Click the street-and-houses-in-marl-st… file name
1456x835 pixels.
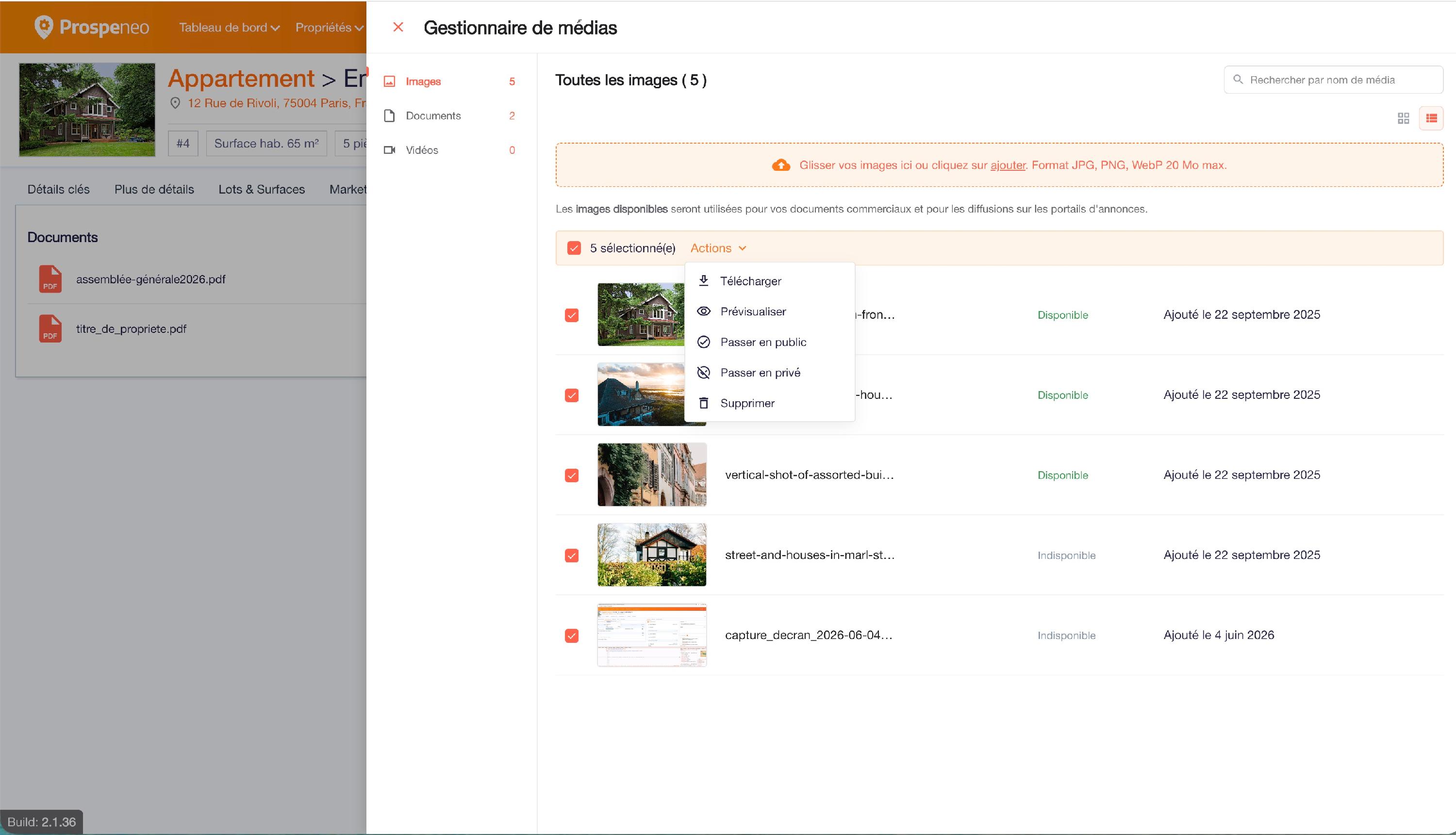click(x=810, y=555)
